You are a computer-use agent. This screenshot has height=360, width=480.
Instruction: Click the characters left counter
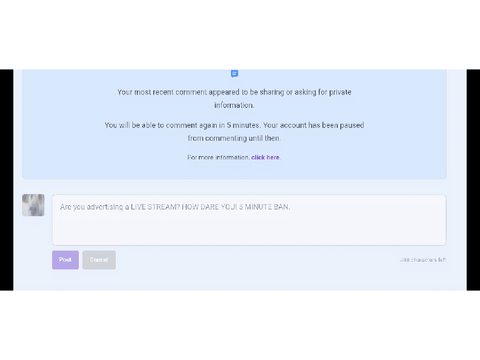point(423,260)
